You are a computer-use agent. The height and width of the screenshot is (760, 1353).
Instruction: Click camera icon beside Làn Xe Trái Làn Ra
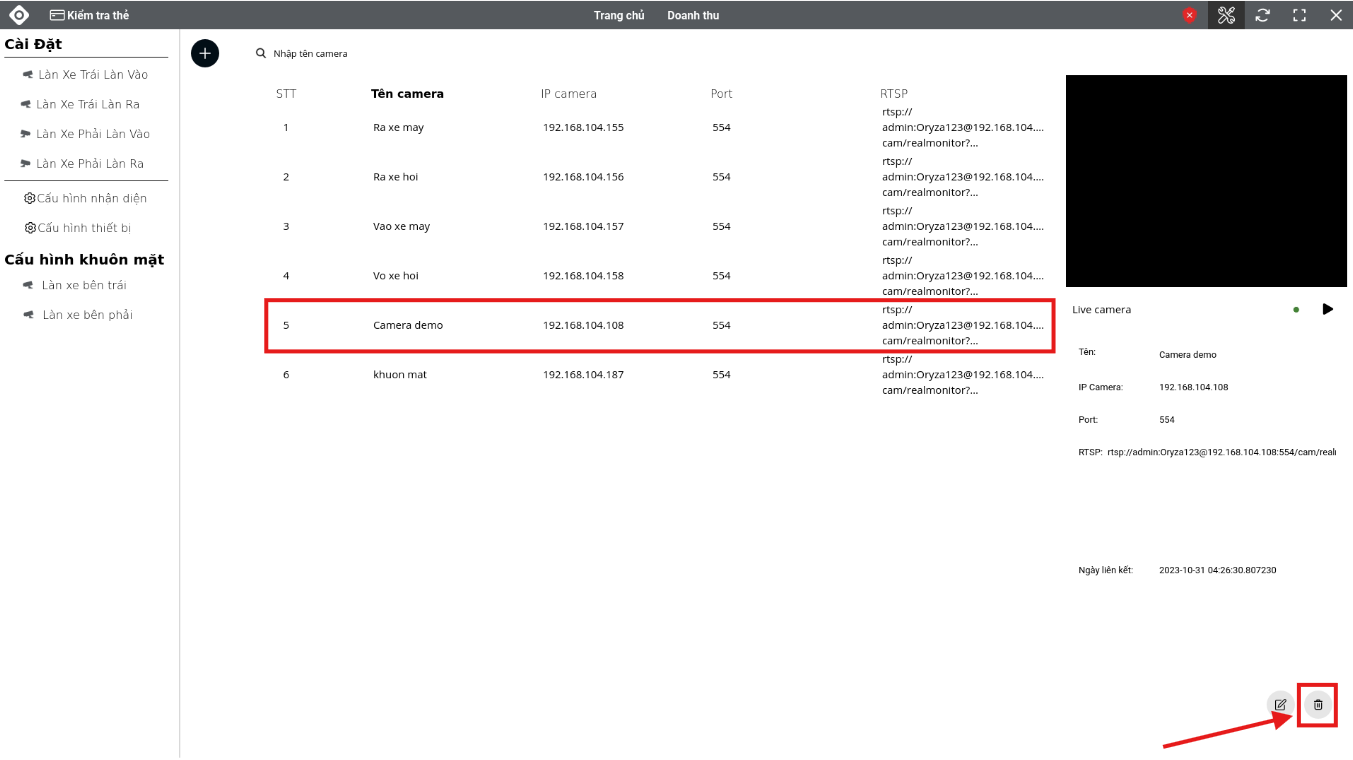[x=26, y=104]
